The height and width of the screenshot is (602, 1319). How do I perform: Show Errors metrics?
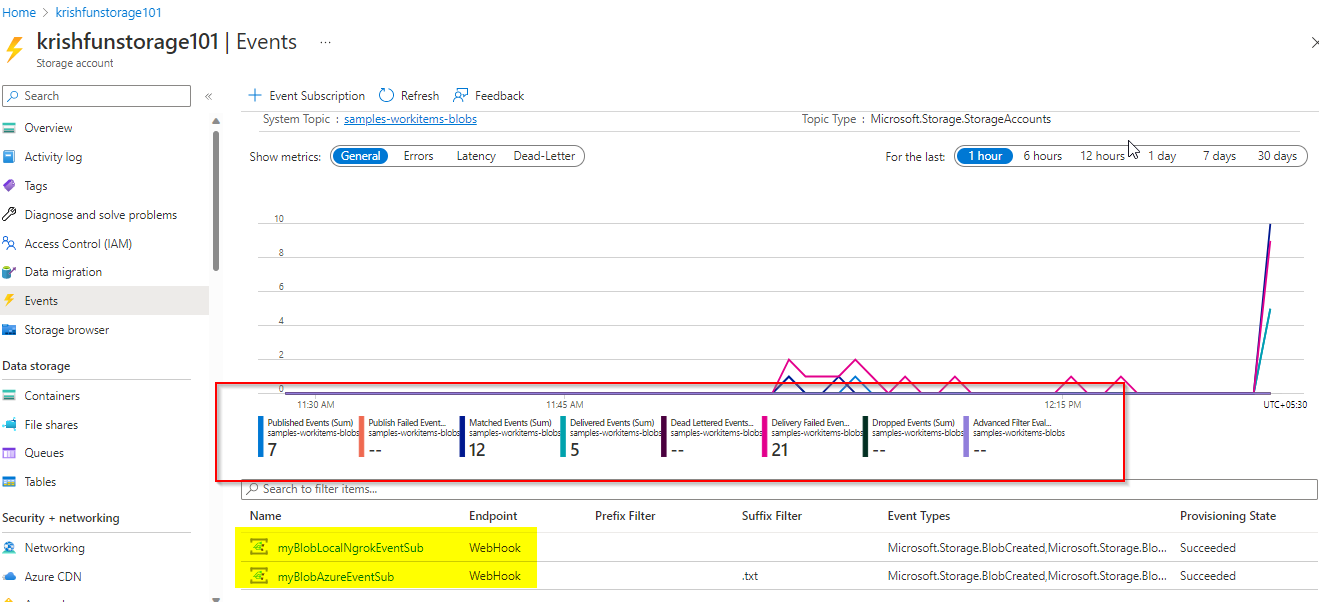(419, 156)
